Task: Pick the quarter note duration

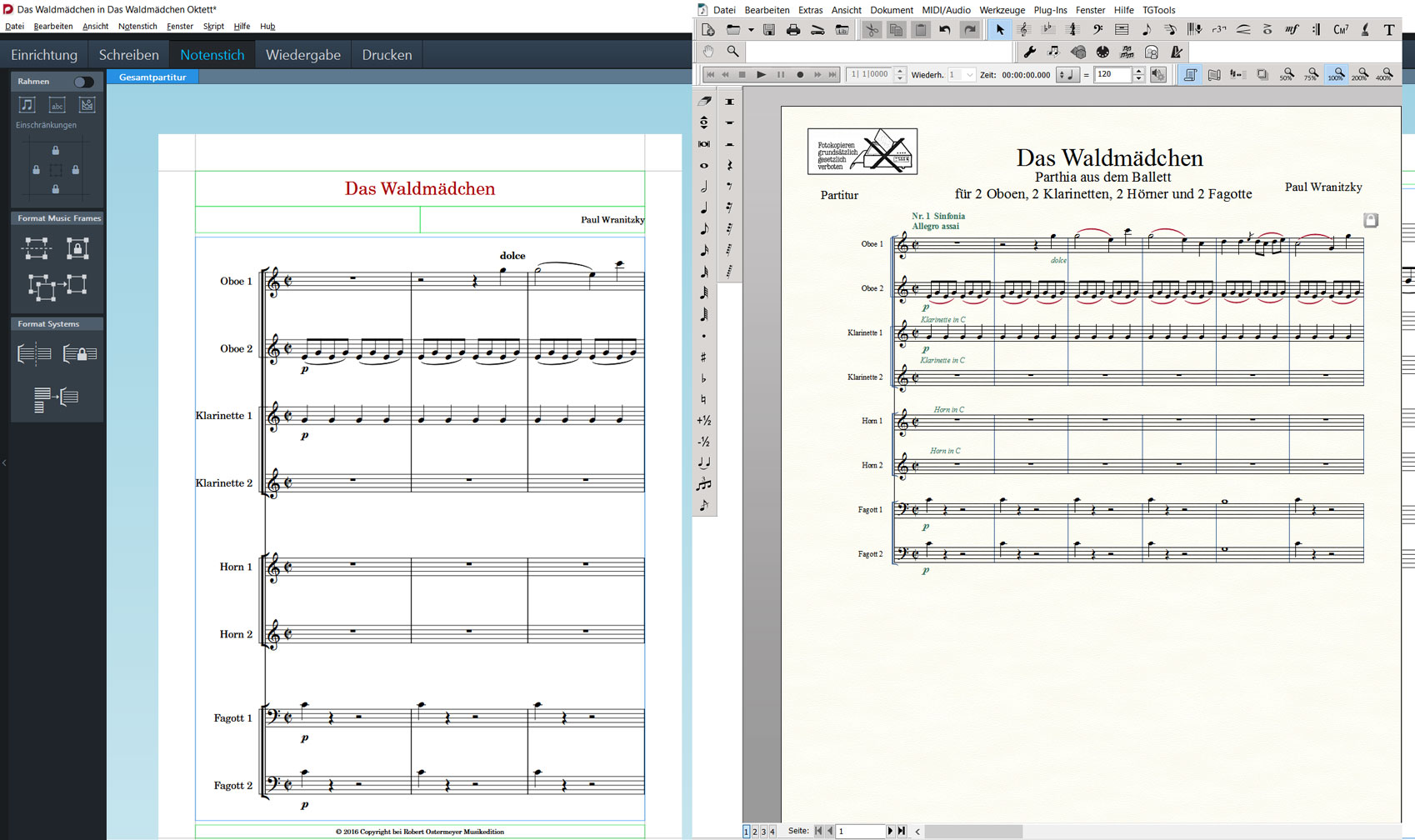Action: tap(704, 208)
